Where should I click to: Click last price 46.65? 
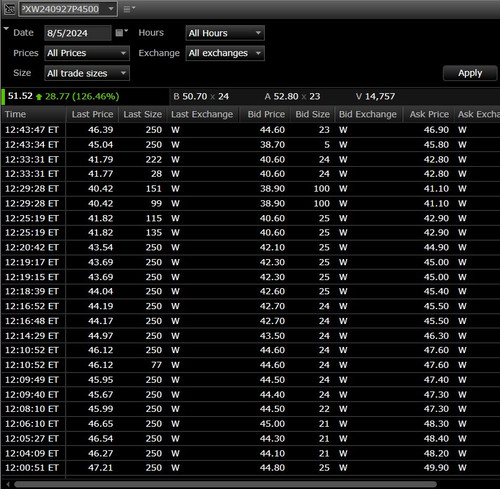click(101, 424)
